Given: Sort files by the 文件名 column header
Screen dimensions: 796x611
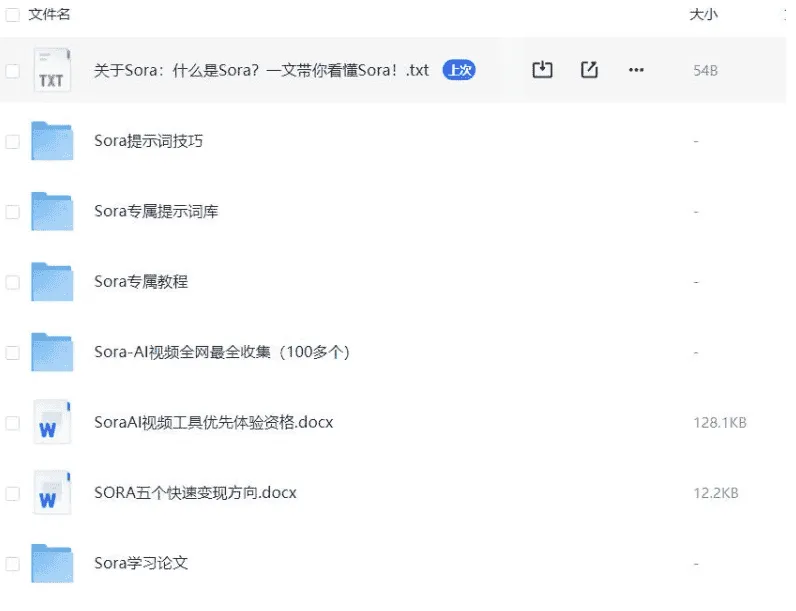Looking at the screenshot, I should point(49,15).
